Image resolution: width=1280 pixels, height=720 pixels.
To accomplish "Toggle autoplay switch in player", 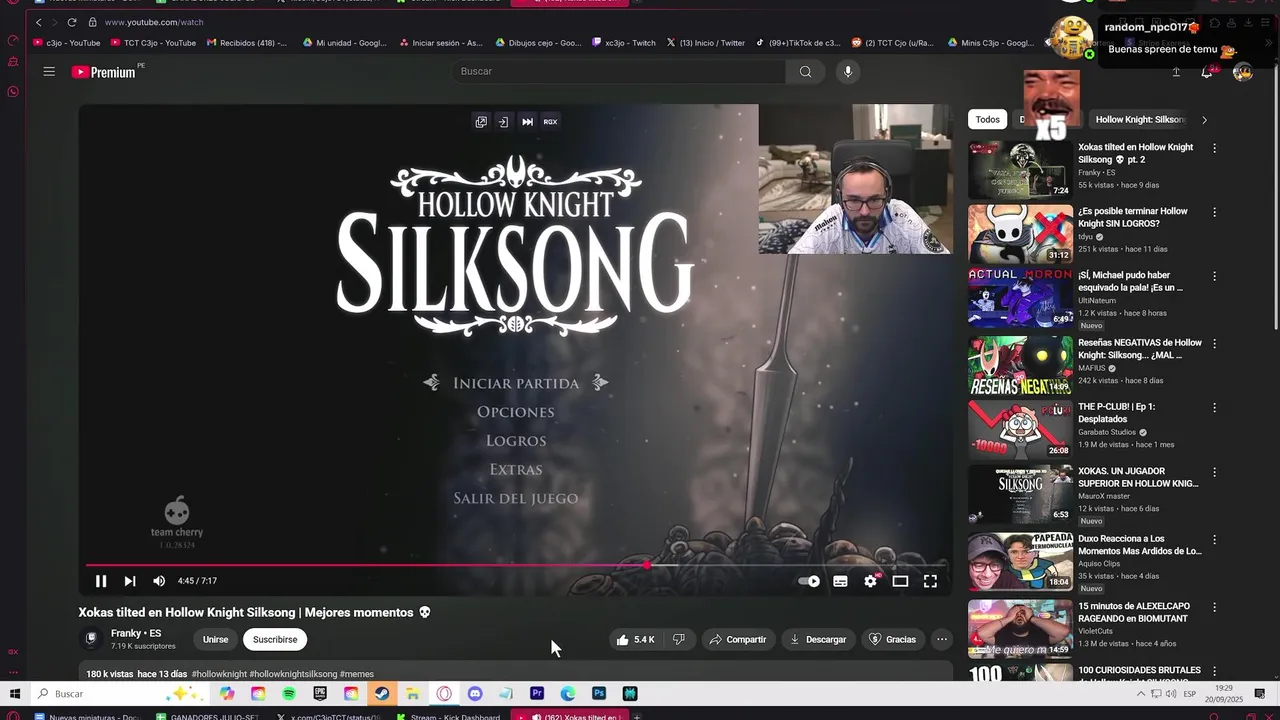I will click(x=809, y=581).
